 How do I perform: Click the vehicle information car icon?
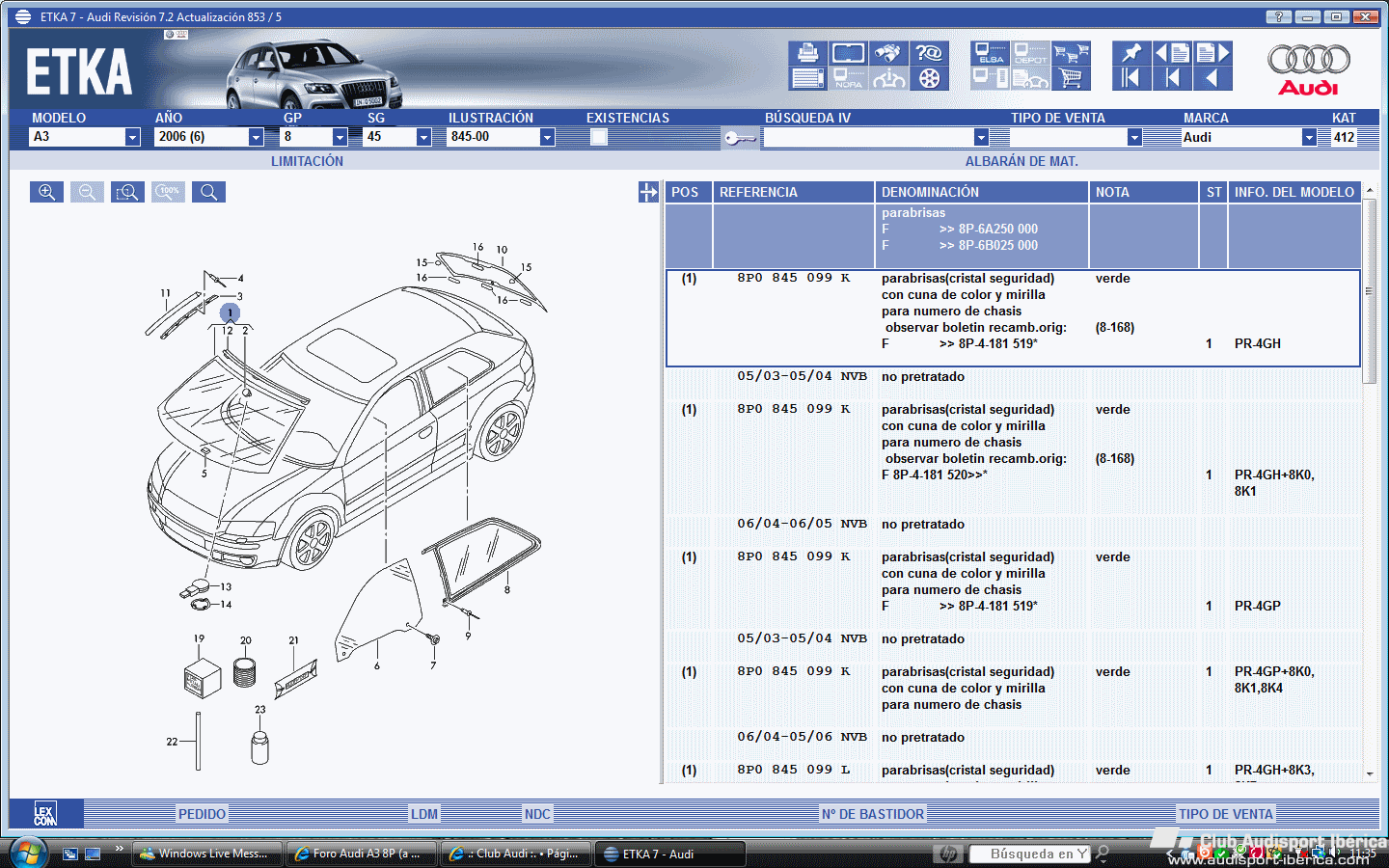click(888, 78)
